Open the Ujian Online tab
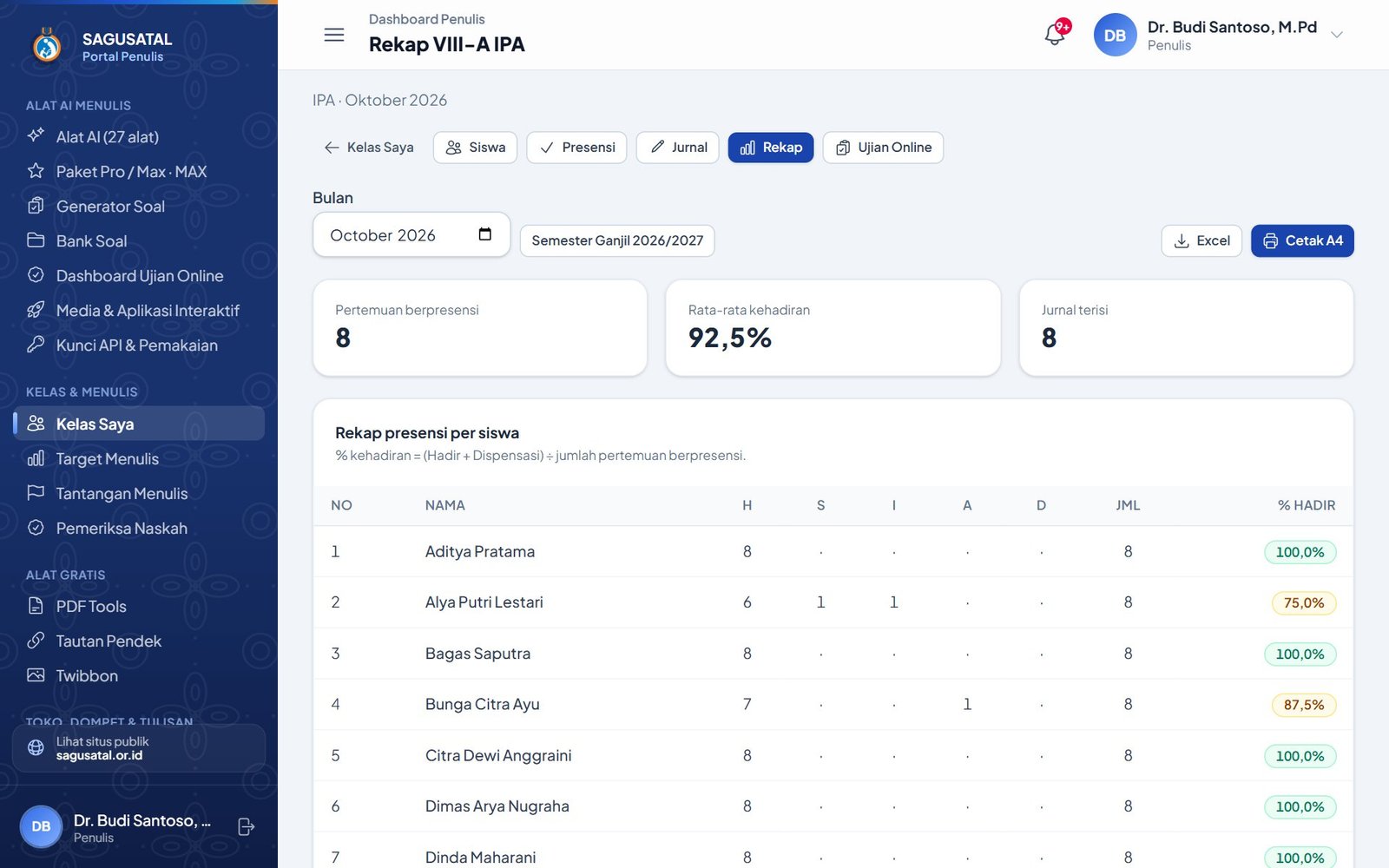The image size is (1389, 868). (x=883, y=148)
